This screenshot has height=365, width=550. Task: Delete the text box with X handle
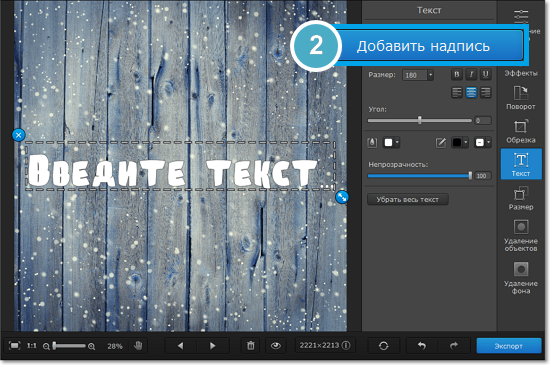click(x=18, y=135)
